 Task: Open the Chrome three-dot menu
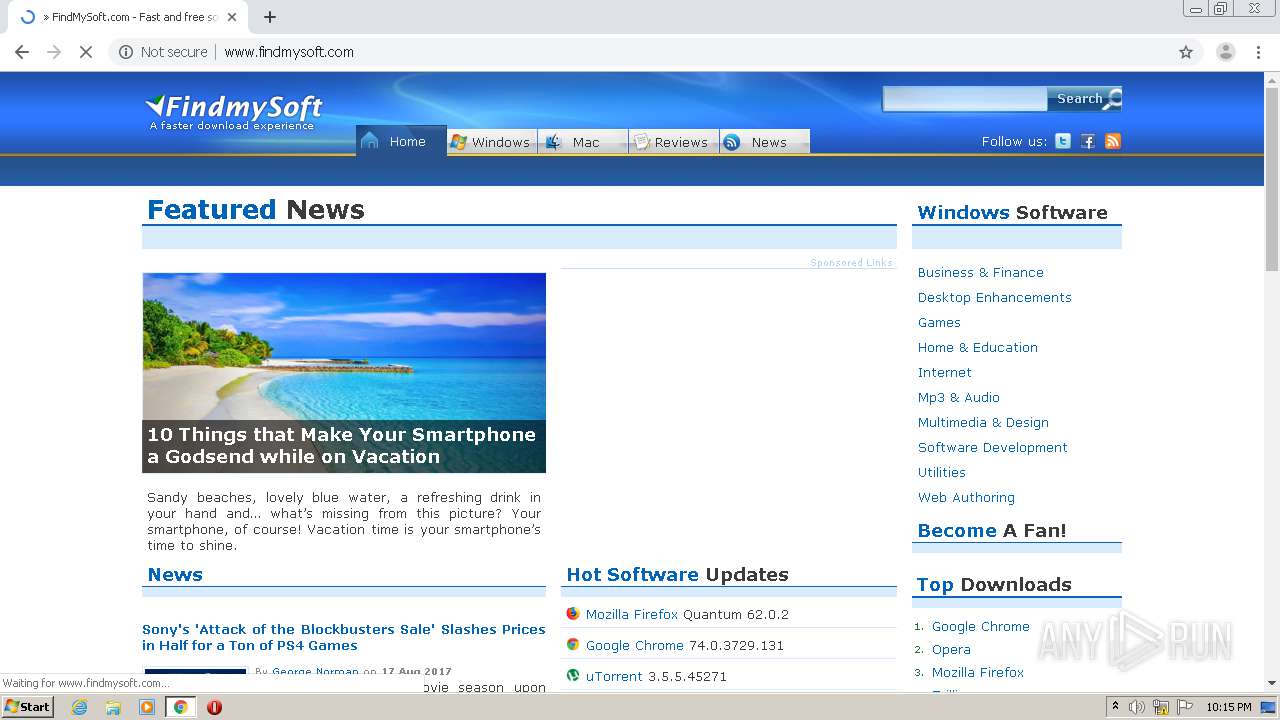1259,52
